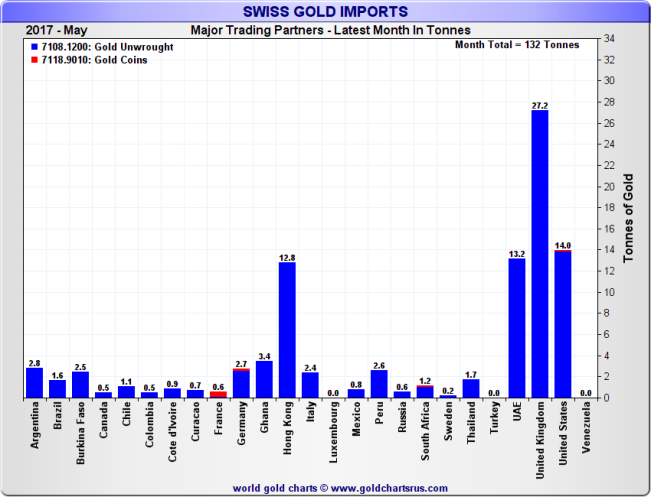
Task: Select the United States bar
Action: pos(562,324)
